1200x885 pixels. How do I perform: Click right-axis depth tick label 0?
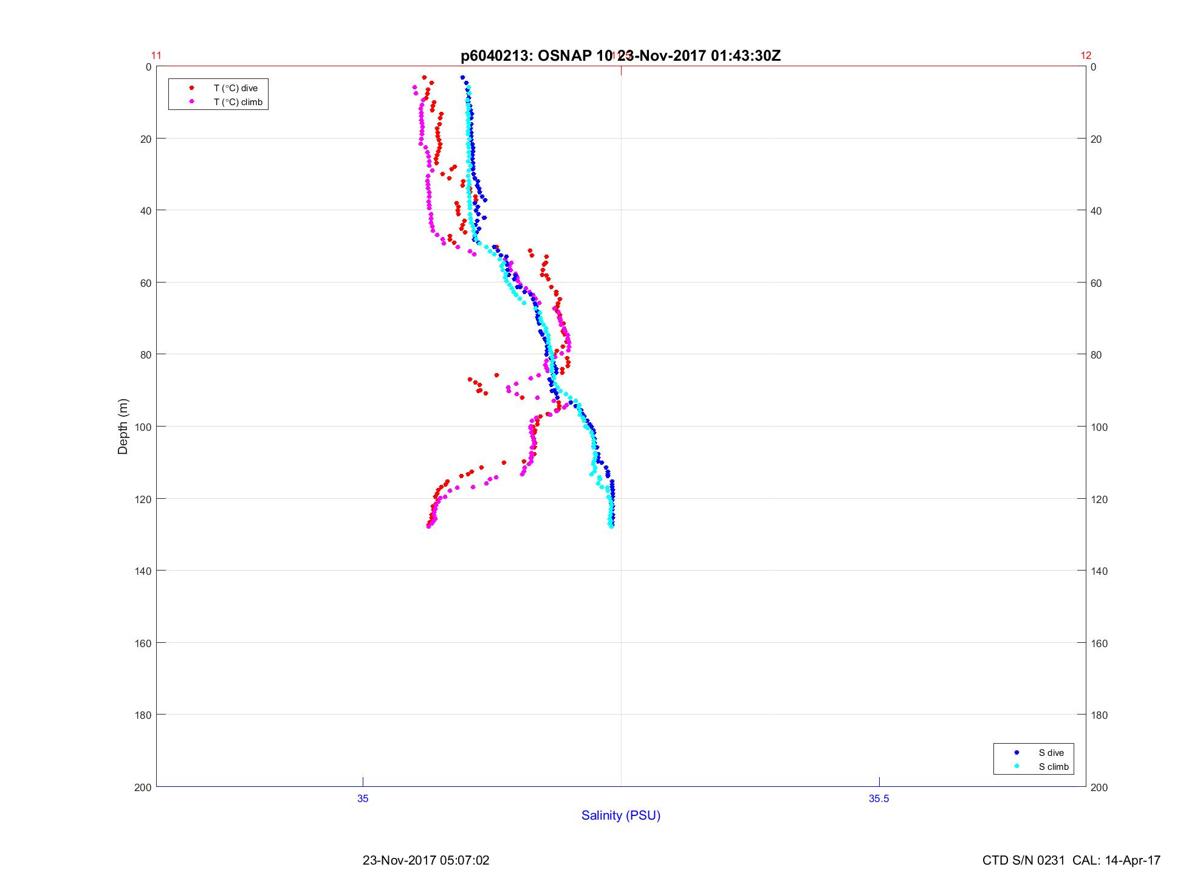(1094, 67)
